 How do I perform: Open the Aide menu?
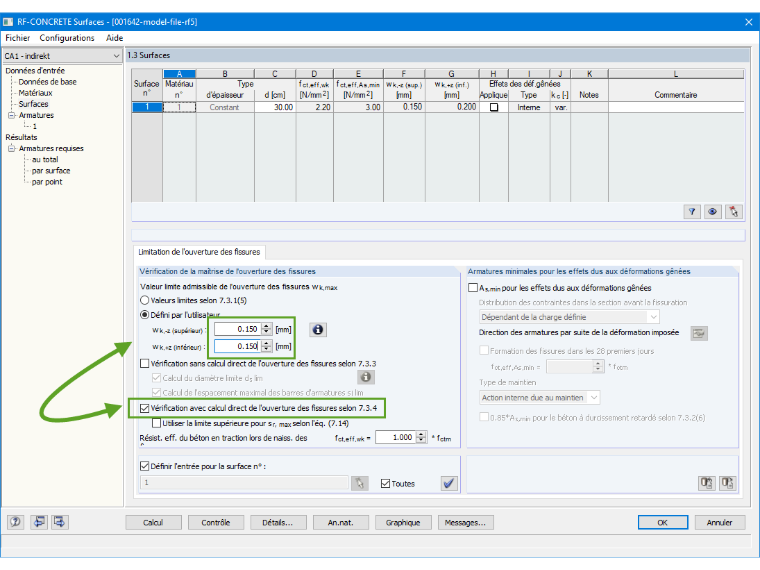[114, 38]
